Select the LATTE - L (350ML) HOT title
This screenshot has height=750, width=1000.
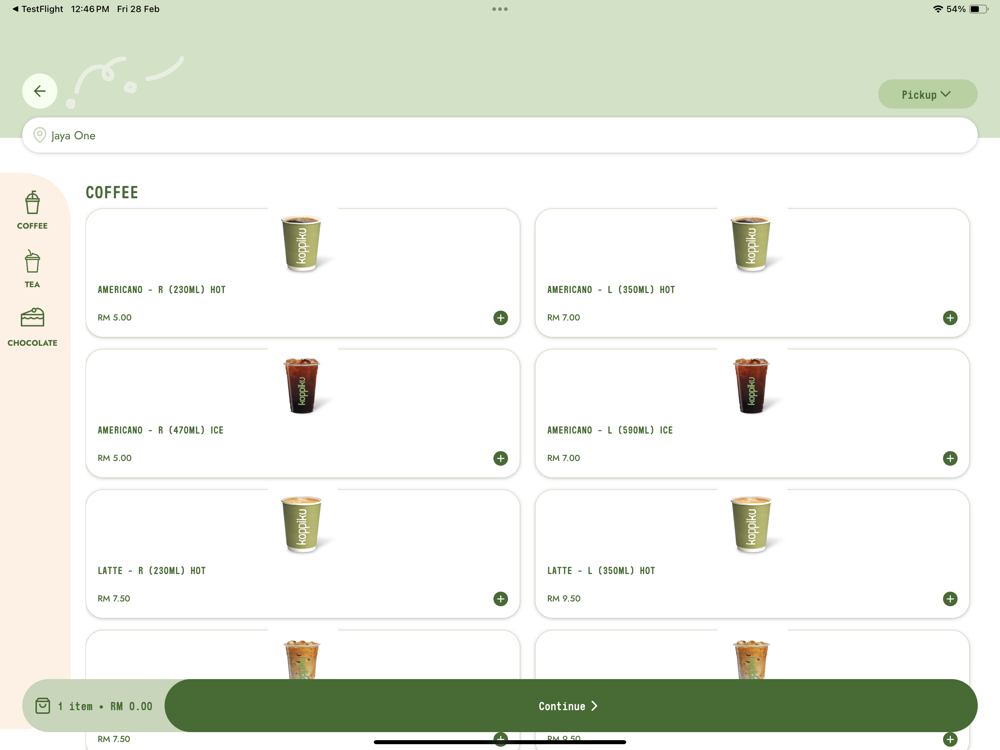(601, 570)
